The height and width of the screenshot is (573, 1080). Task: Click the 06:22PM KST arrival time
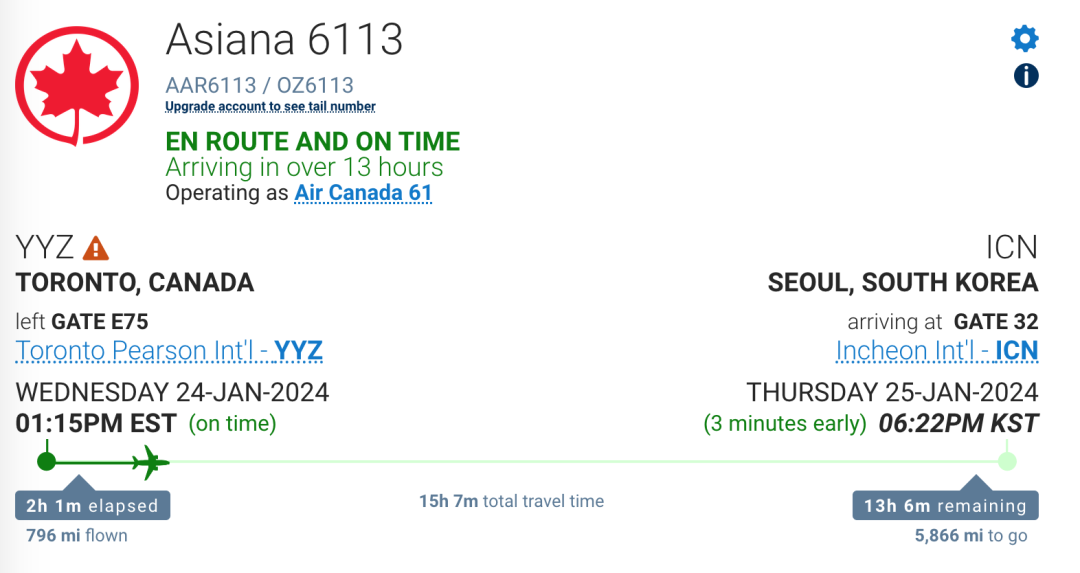point(958,424)
